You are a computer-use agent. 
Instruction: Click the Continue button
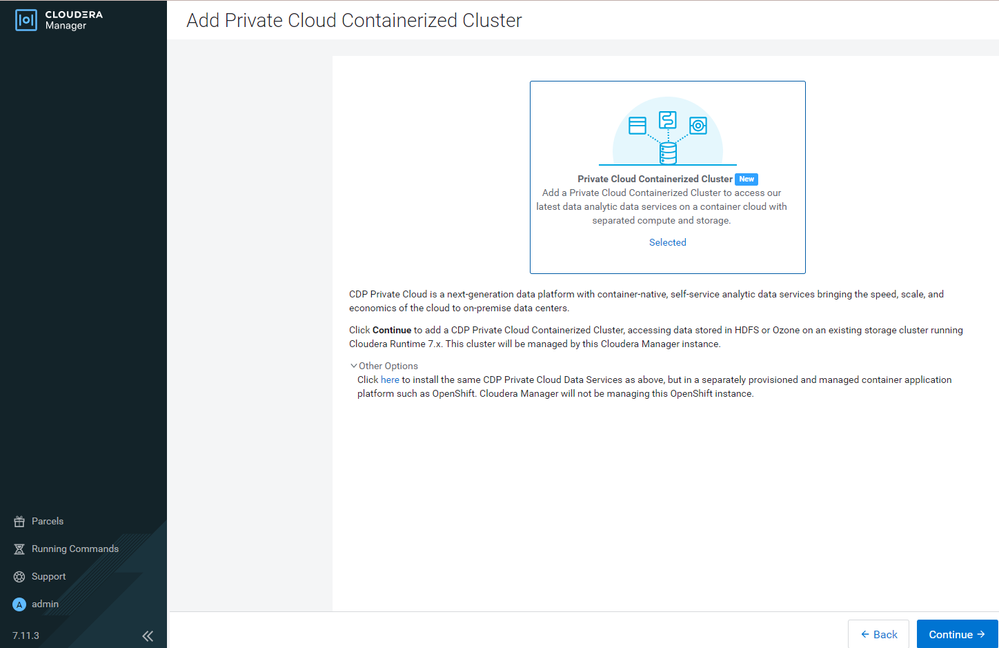(x=957, y=634)
